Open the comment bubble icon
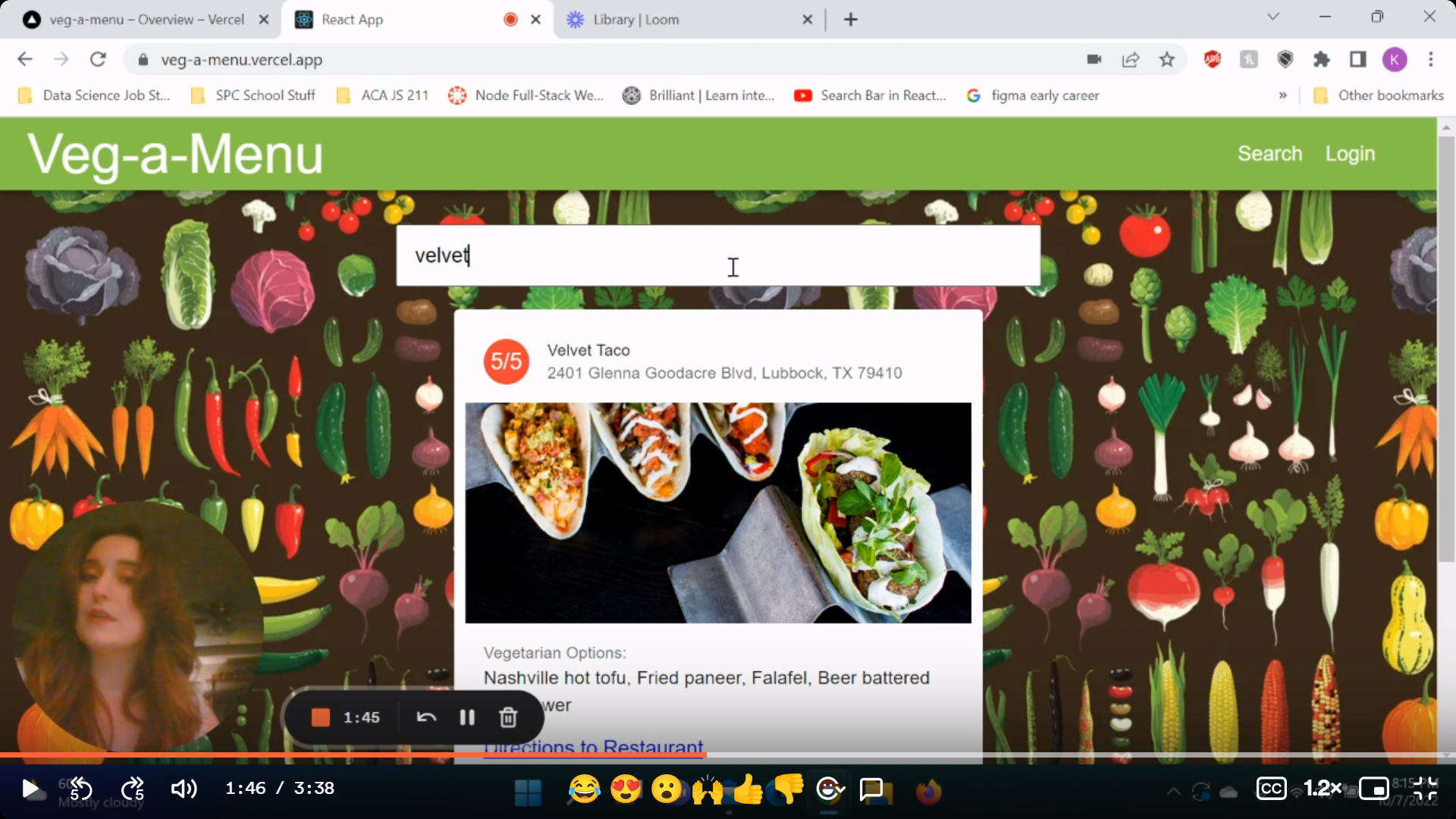The width and height of the screenshot is (1456, 819). pos(871,789)
